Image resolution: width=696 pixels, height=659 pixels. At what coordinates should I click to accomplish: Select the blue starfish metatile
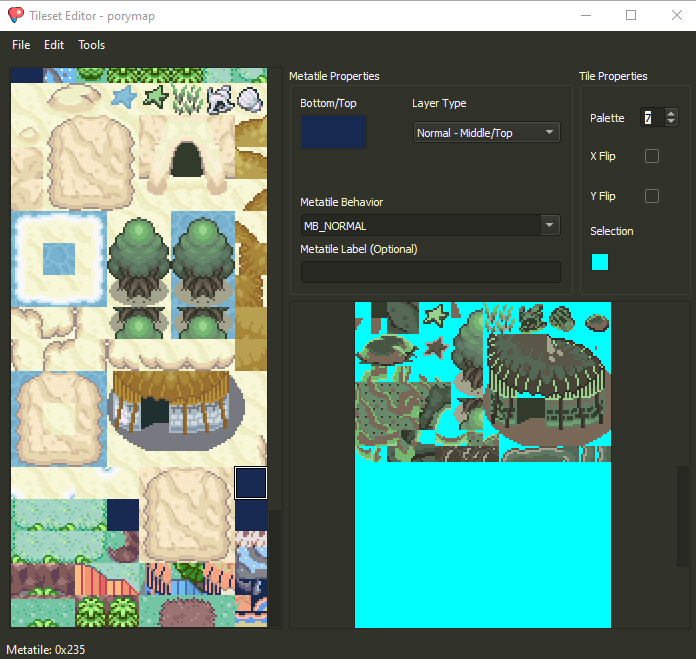click(x=123, y=97)
